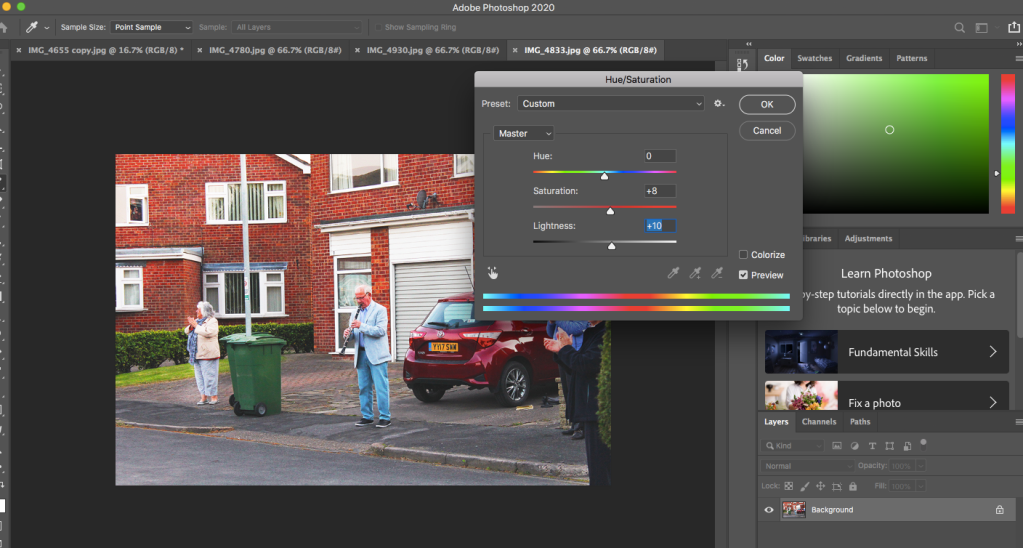Viewport: 1023px width, 548px height.
Task: Click the lock all layer icon
Action: point(851,486)
